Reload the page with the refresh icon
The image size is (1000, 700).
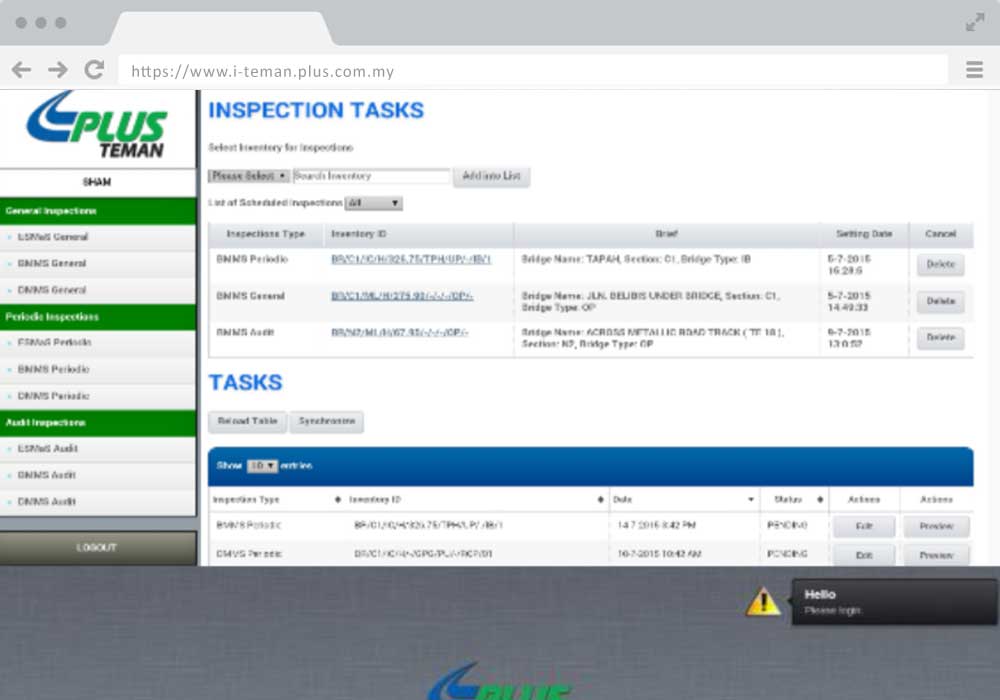[x=94, y=69]
